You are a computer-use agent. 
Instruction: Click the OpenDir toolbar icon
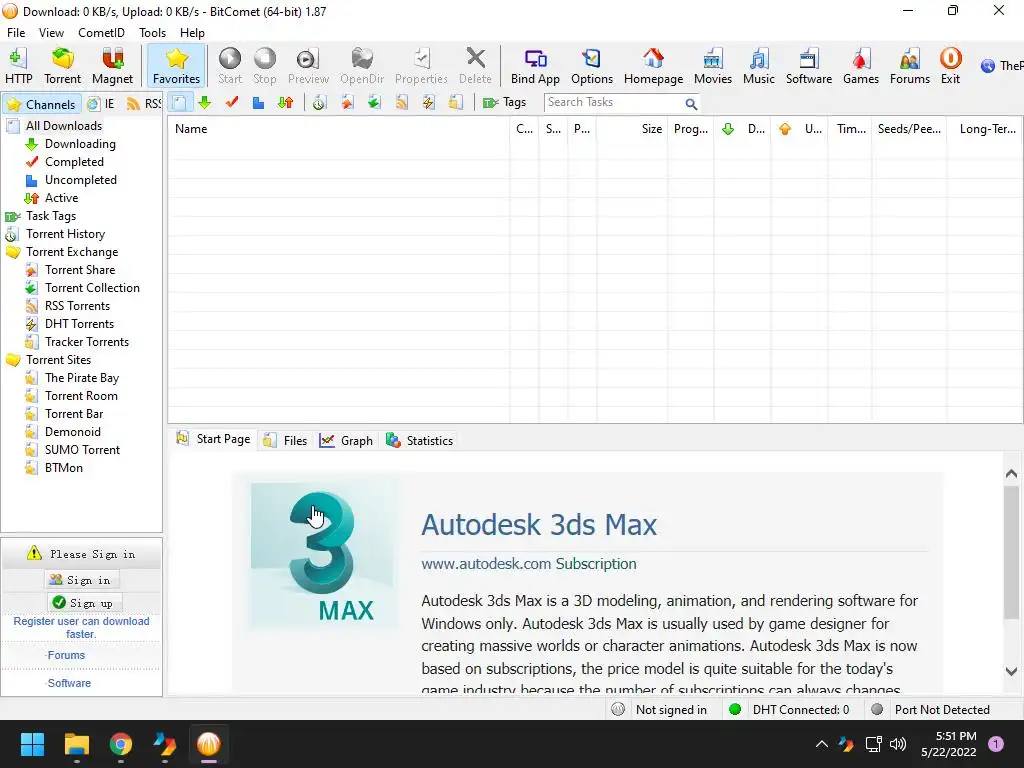point(362,66)
